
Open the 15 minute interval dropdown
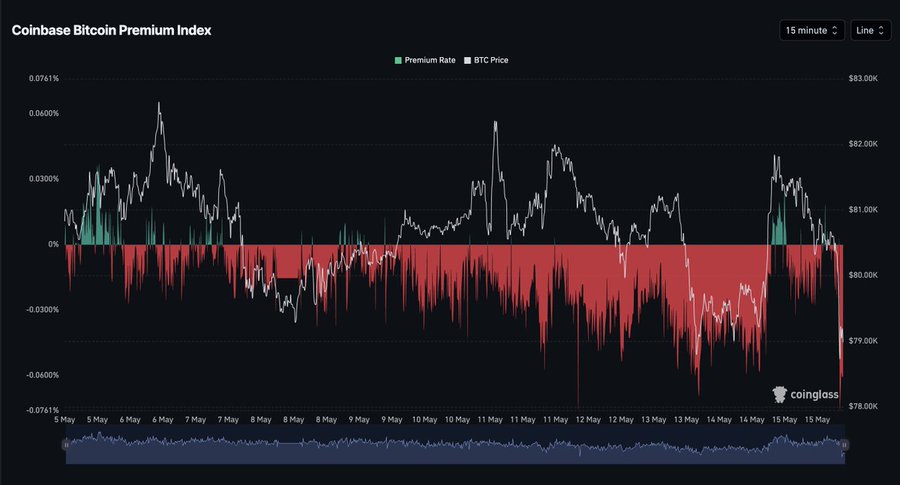click(812, 30)
